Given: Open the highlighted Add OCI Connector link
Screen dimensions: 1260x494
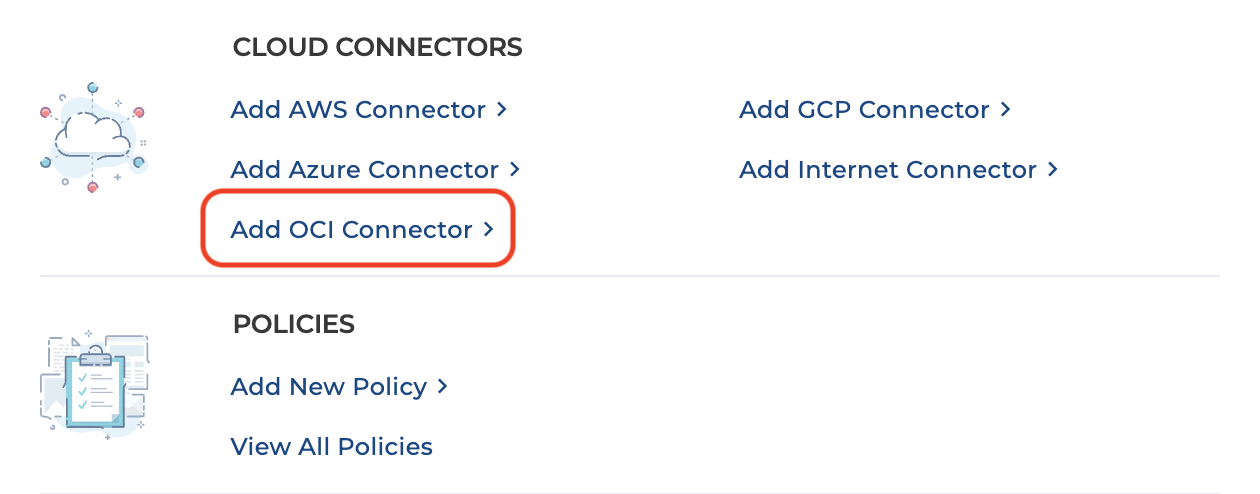Looking at the screenshot, I should coord(351,230).
